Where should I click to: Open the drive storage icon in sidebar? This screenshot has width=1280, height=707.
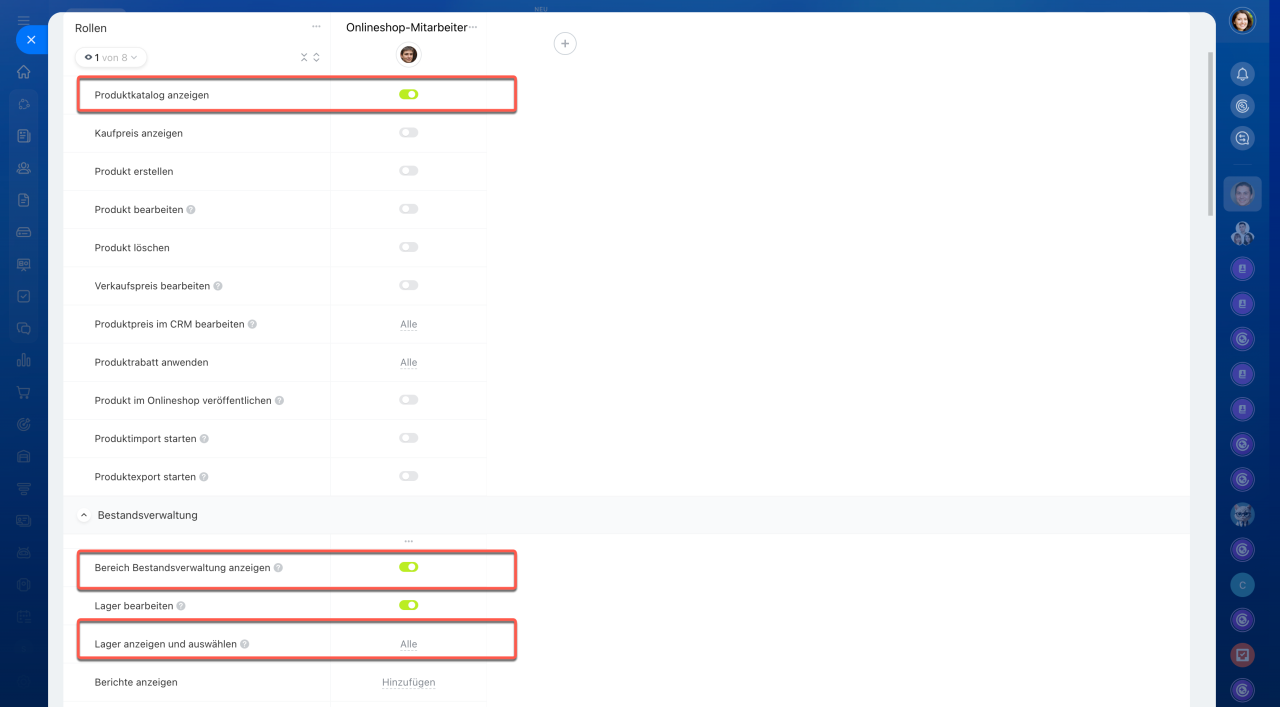[24, 232]
